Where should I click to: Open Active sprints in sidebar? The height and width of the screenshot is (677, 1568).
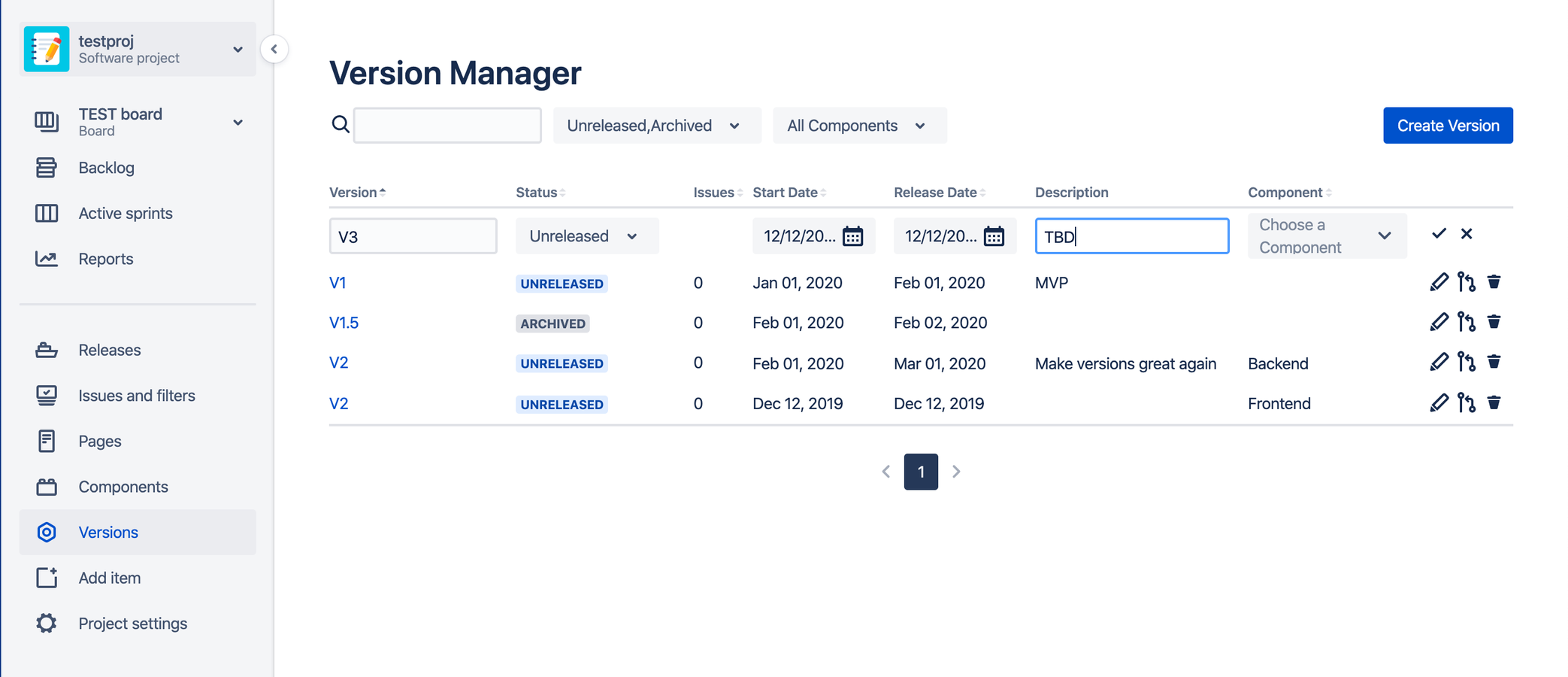138,214
